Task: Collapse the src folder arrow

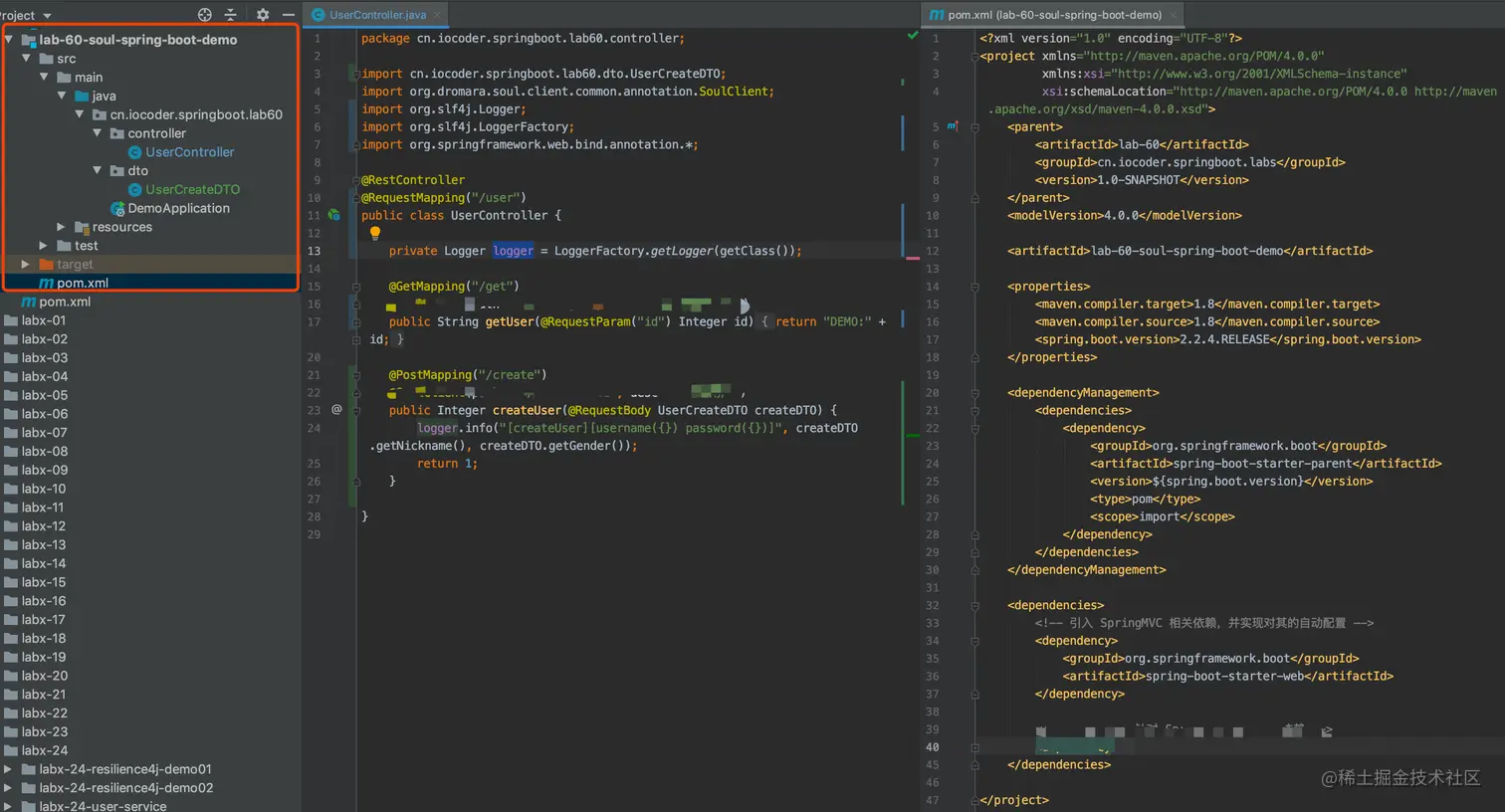Action: click(x=27, y=59)
